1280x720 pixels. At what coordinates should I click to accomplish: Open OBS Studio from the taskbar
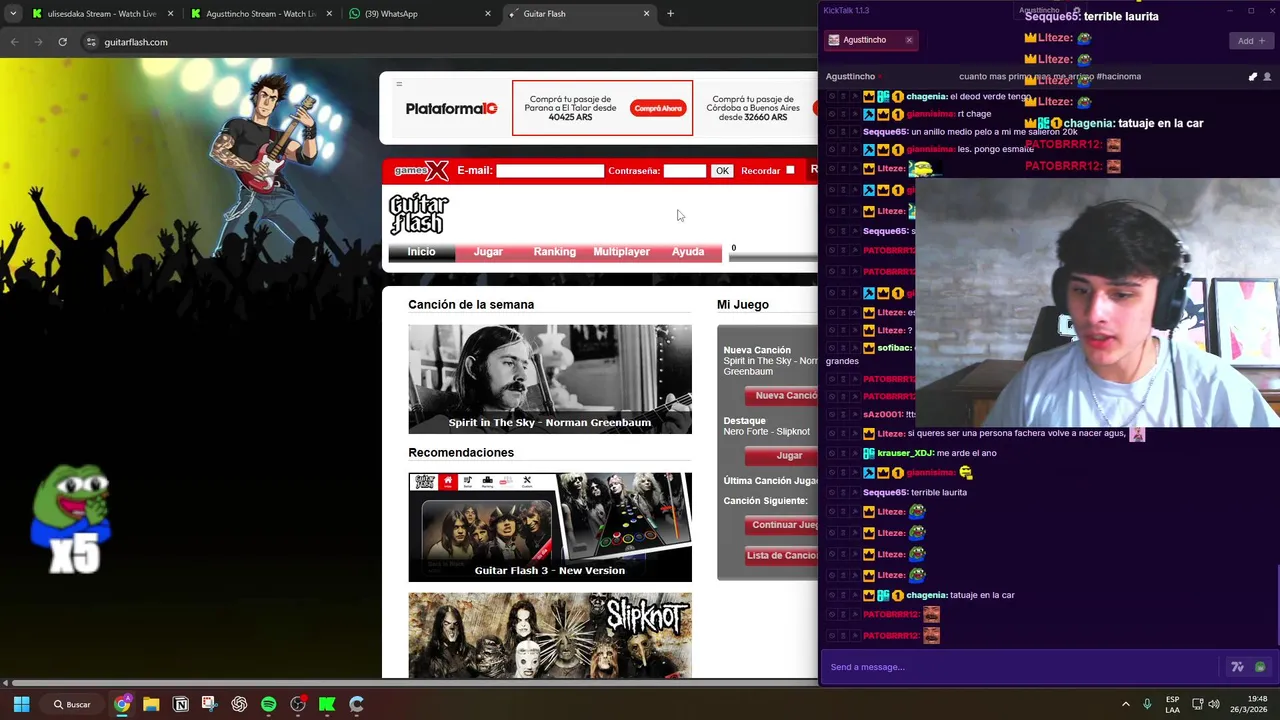click(x=298, y=704)
